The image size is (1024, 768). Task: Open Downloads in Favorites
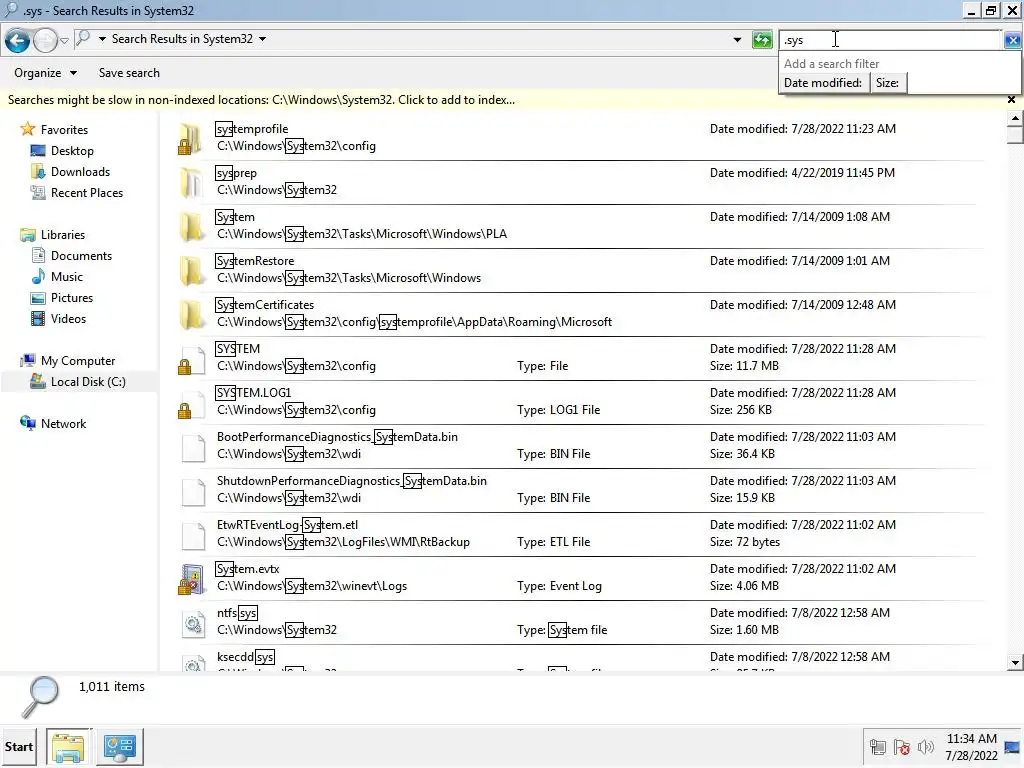pos(80,172)
